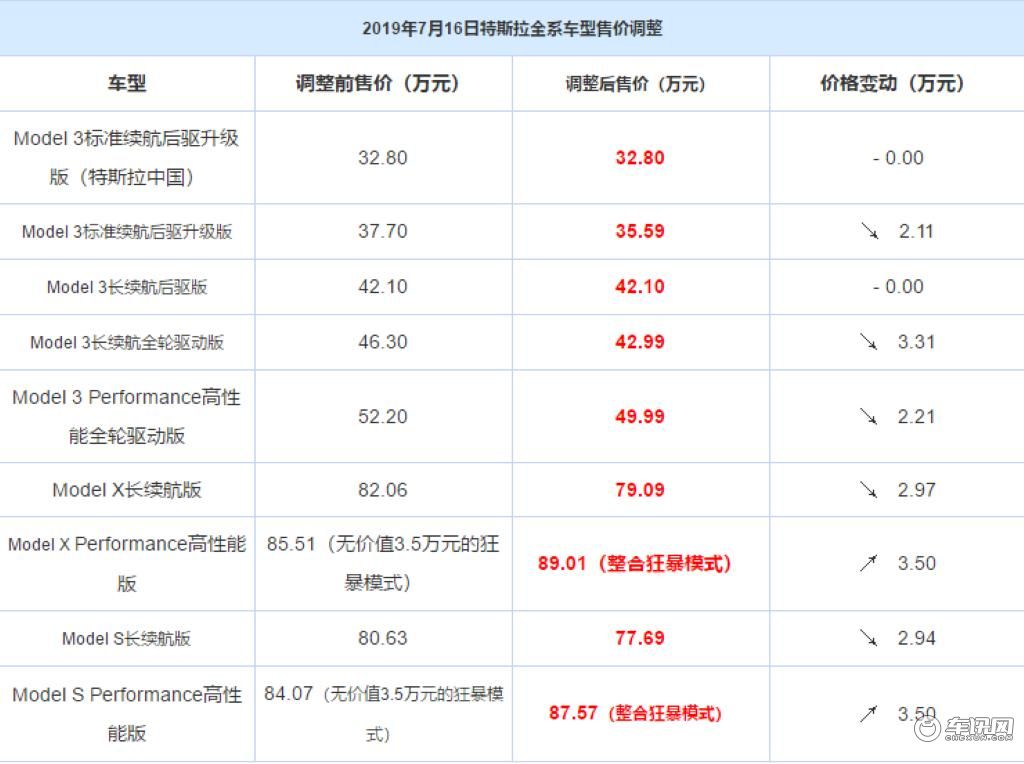Click the price change value 2.97
Viewport: 1024px width, 764px height.
click(916, 490)
